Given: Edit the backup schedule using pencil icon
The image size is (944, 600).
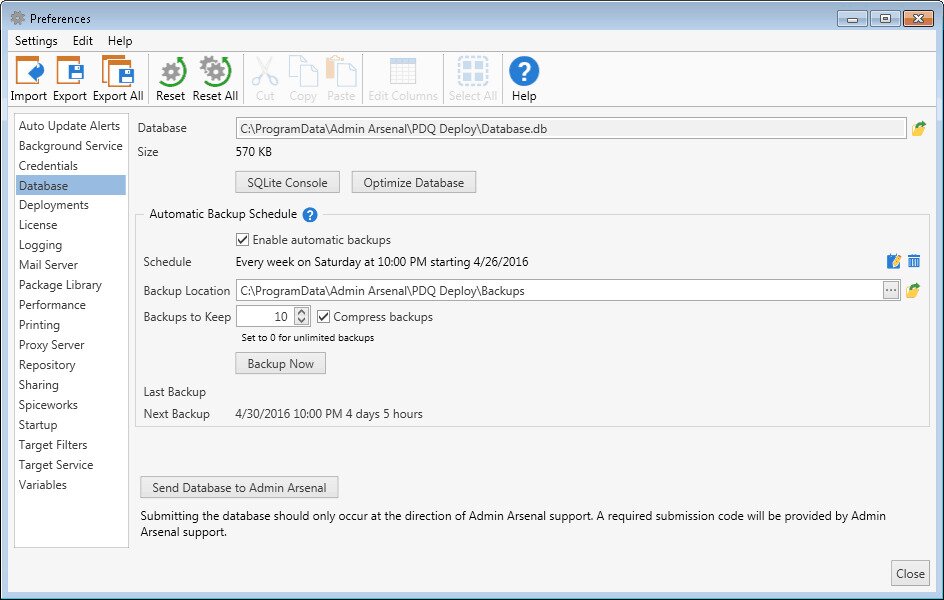Looking at the screenshot, I should 894,261.
